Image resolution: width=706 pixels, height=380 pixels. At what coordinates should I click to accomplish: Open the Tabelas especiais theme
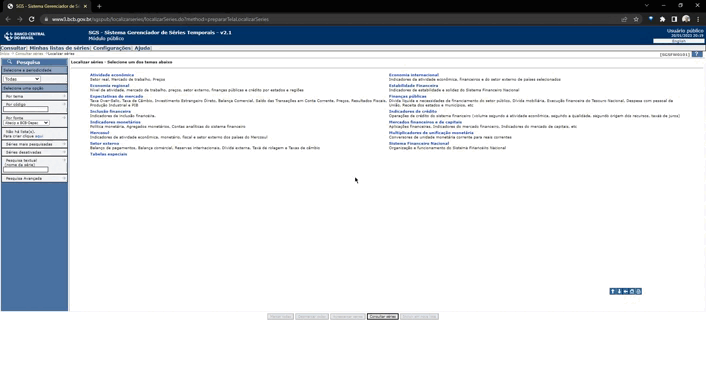pos(109,154)
